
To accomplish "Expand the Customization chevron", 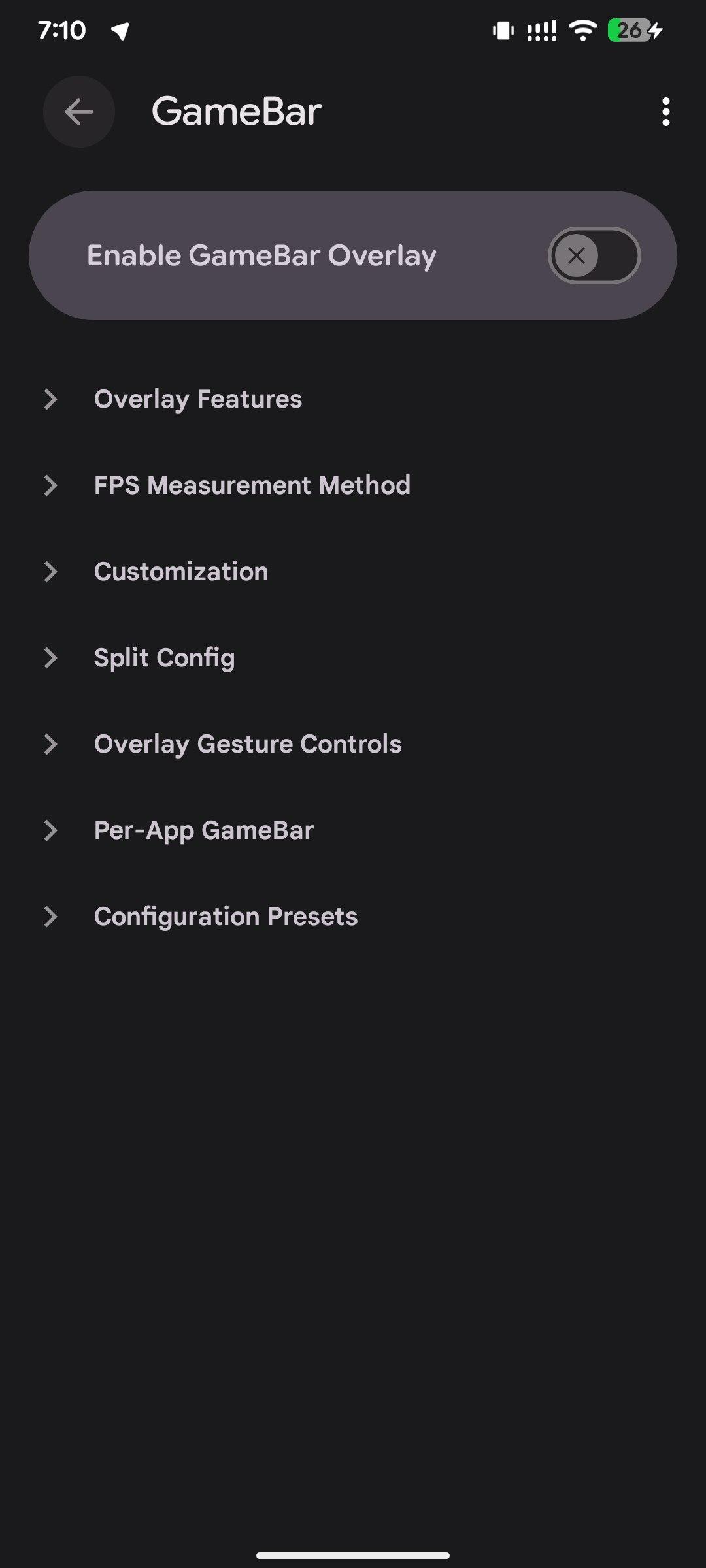I will [50, 572].
